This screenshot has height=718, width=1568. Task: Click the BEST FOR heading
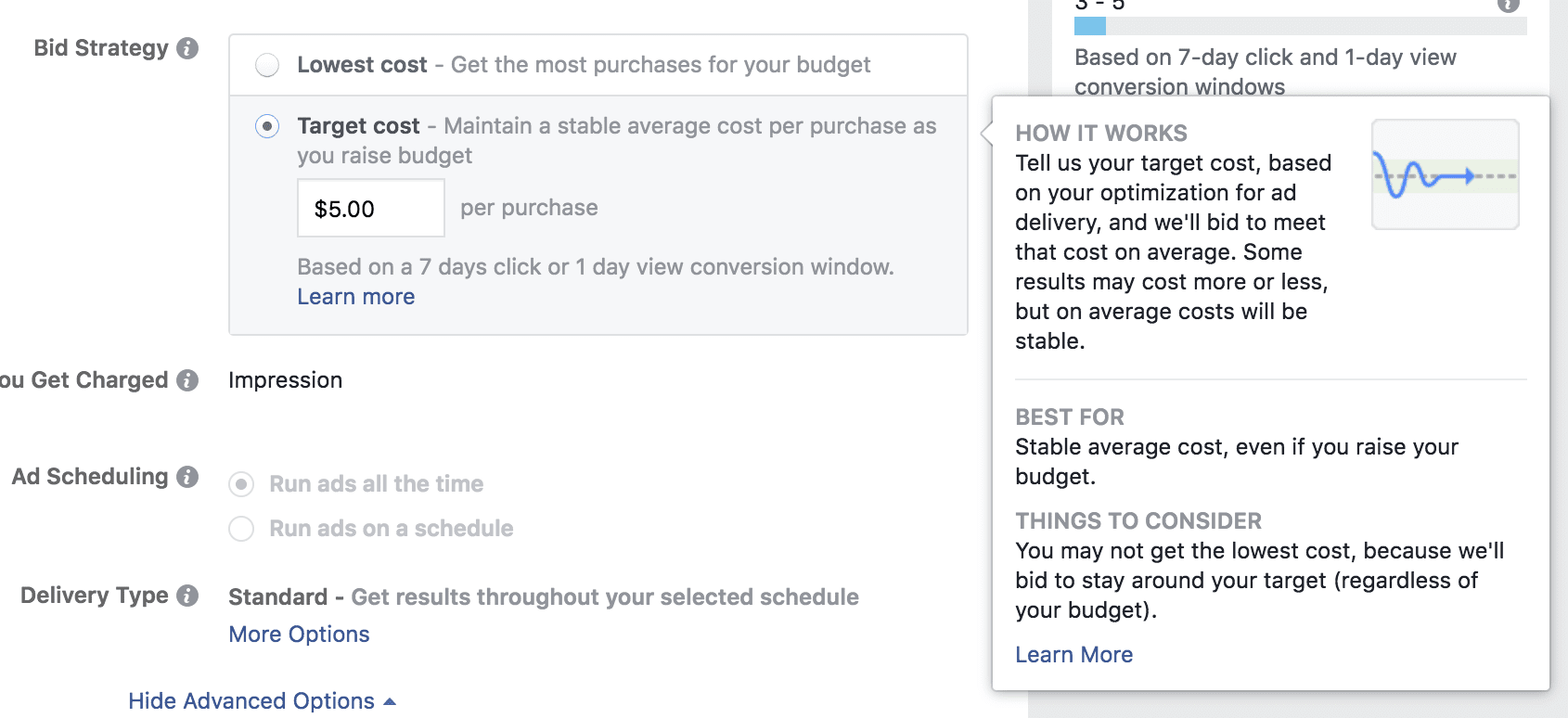click(1070, 417)
